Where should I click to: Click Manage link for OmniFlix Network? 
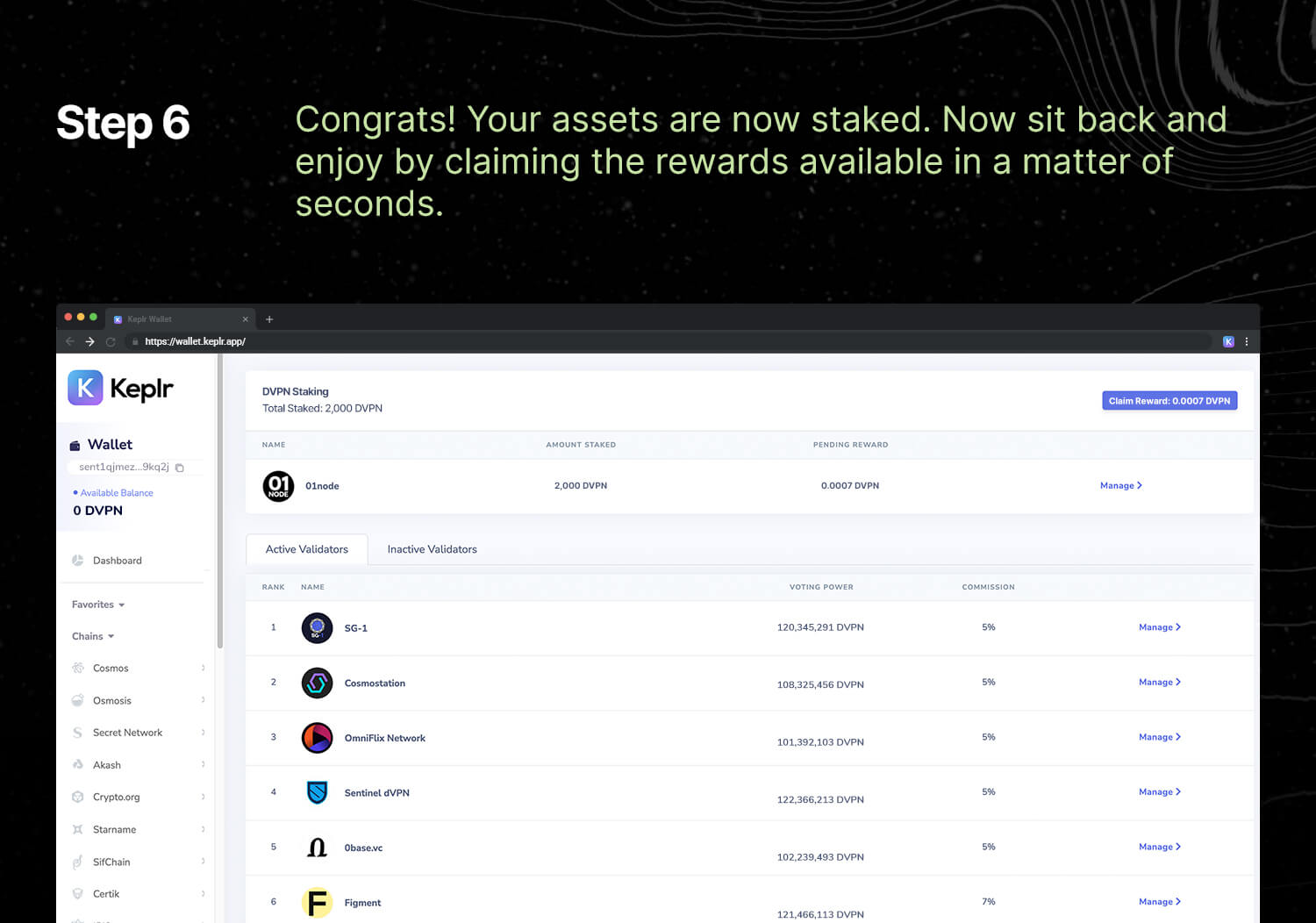(1159, 737)
